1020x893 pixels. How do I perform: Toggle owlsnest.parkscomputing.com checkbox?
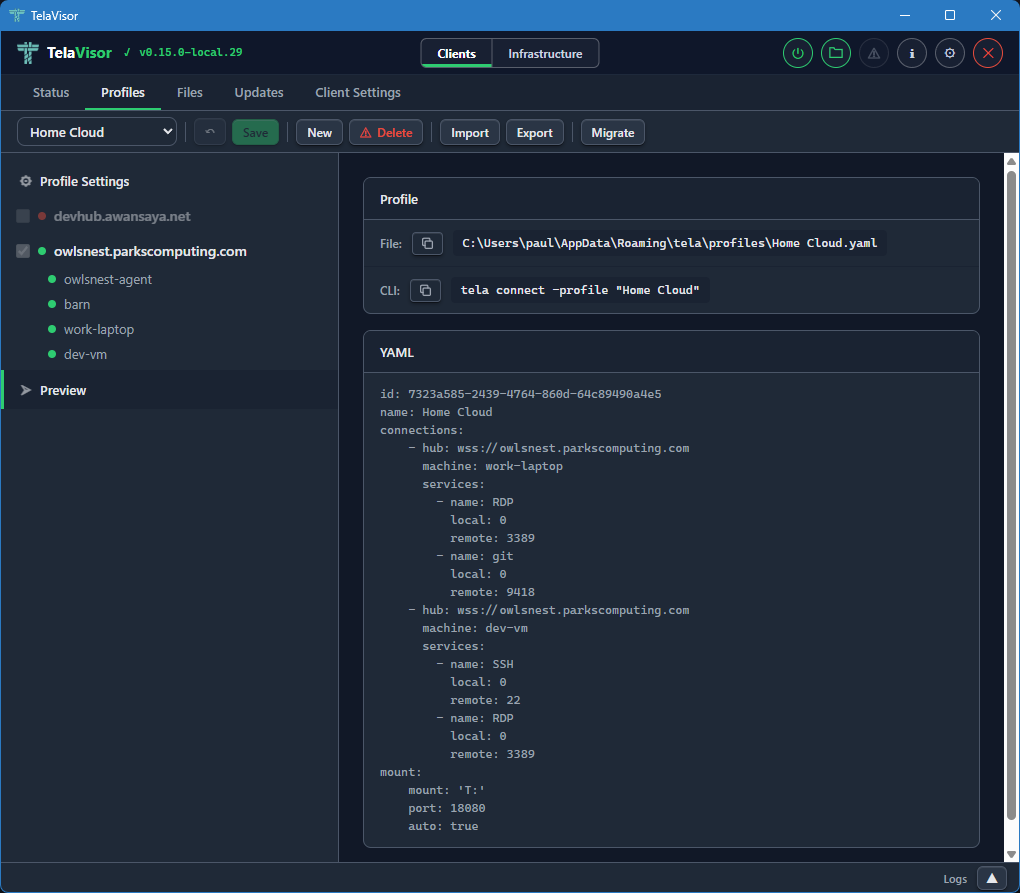coord(23,251)
